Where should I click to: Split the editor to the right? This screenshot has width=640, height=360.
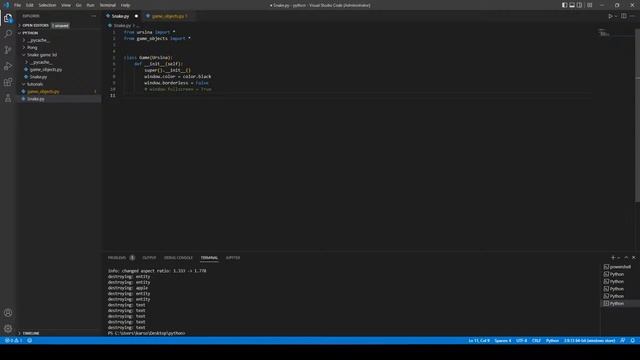click(624, 16)
